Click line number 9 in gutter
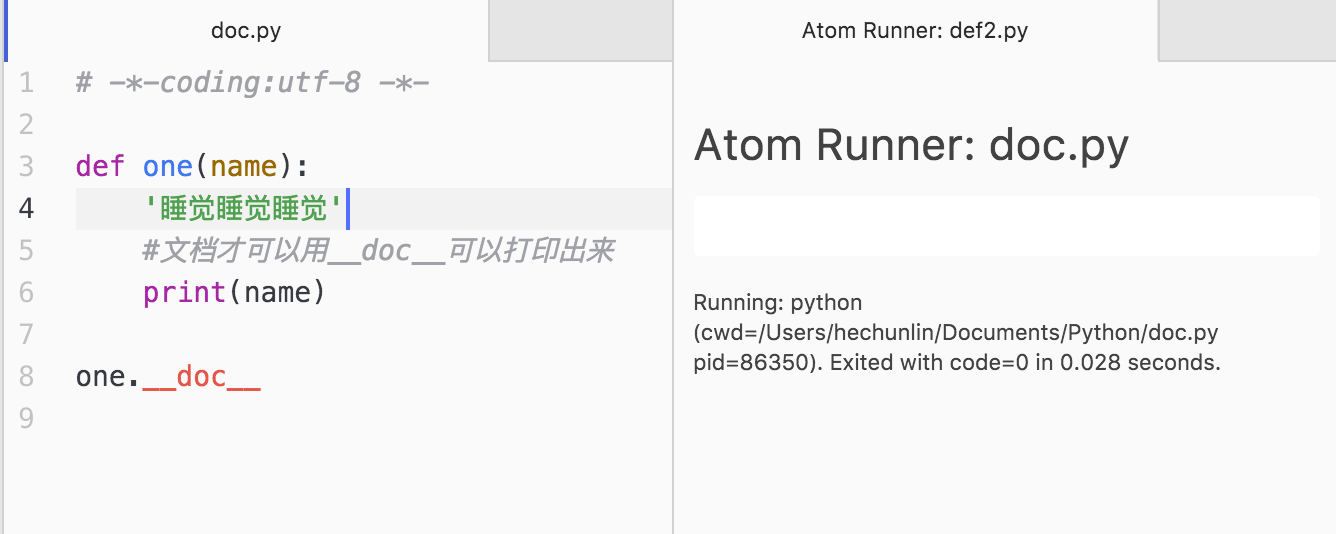Viewport: 1336px width, 534px height. (x=26, y=418)
